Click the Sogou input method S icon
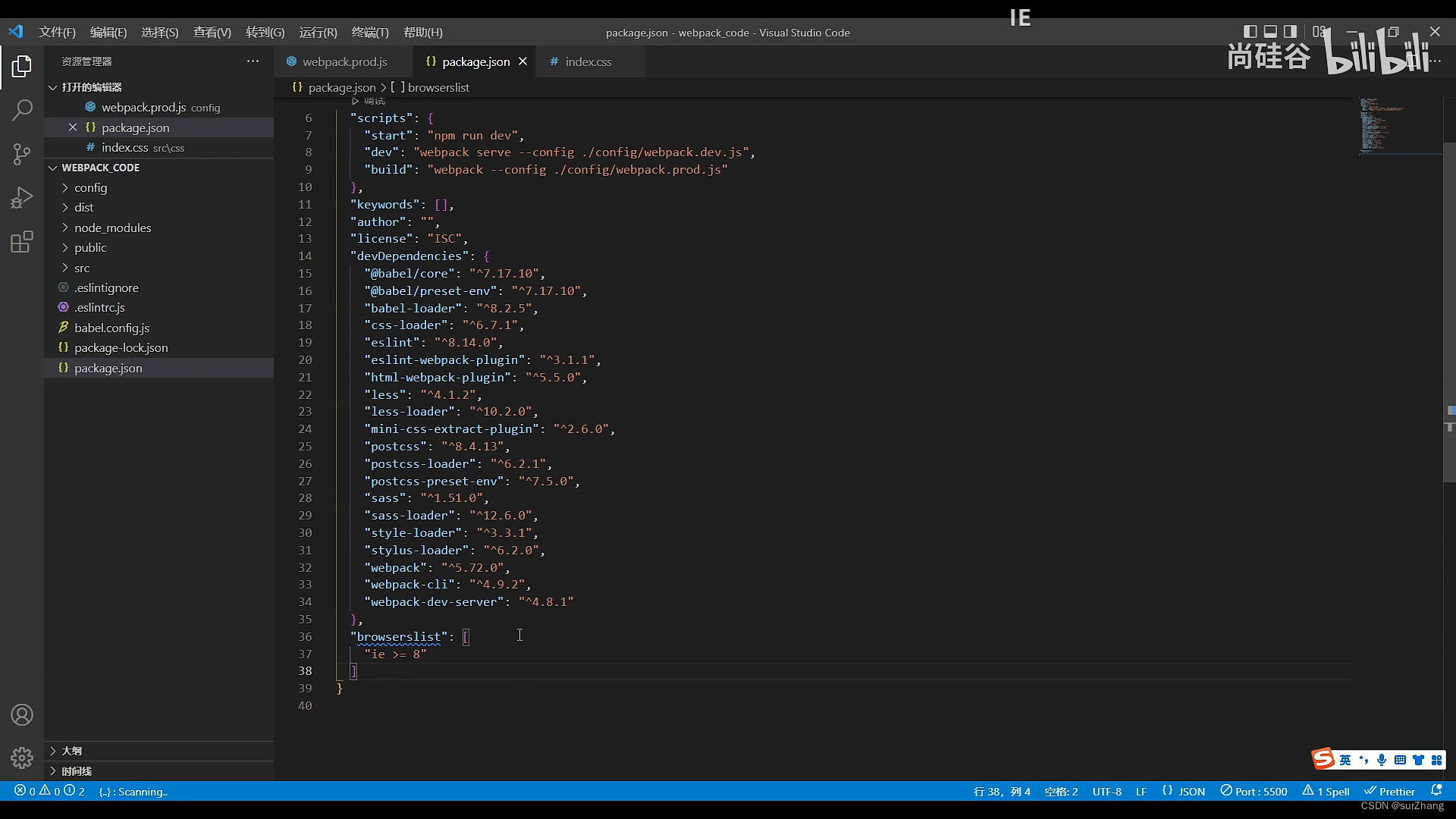The height and width of the screenshot is (819, 1456). (1323, 759)
